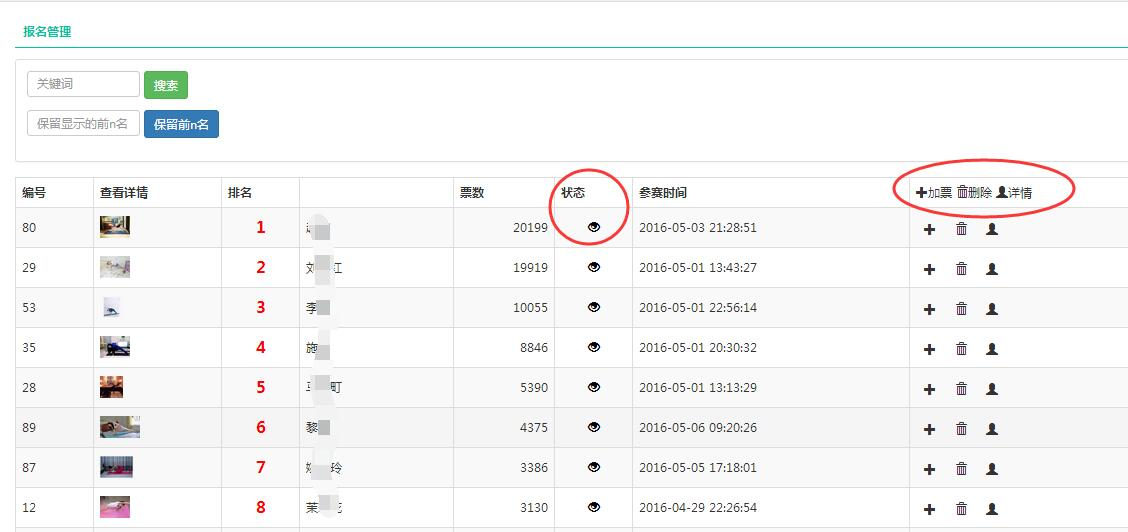This screenshot has width=1128, height=532.
Task: Toggle eye status icon for entry 12
Action: [594, 507]
